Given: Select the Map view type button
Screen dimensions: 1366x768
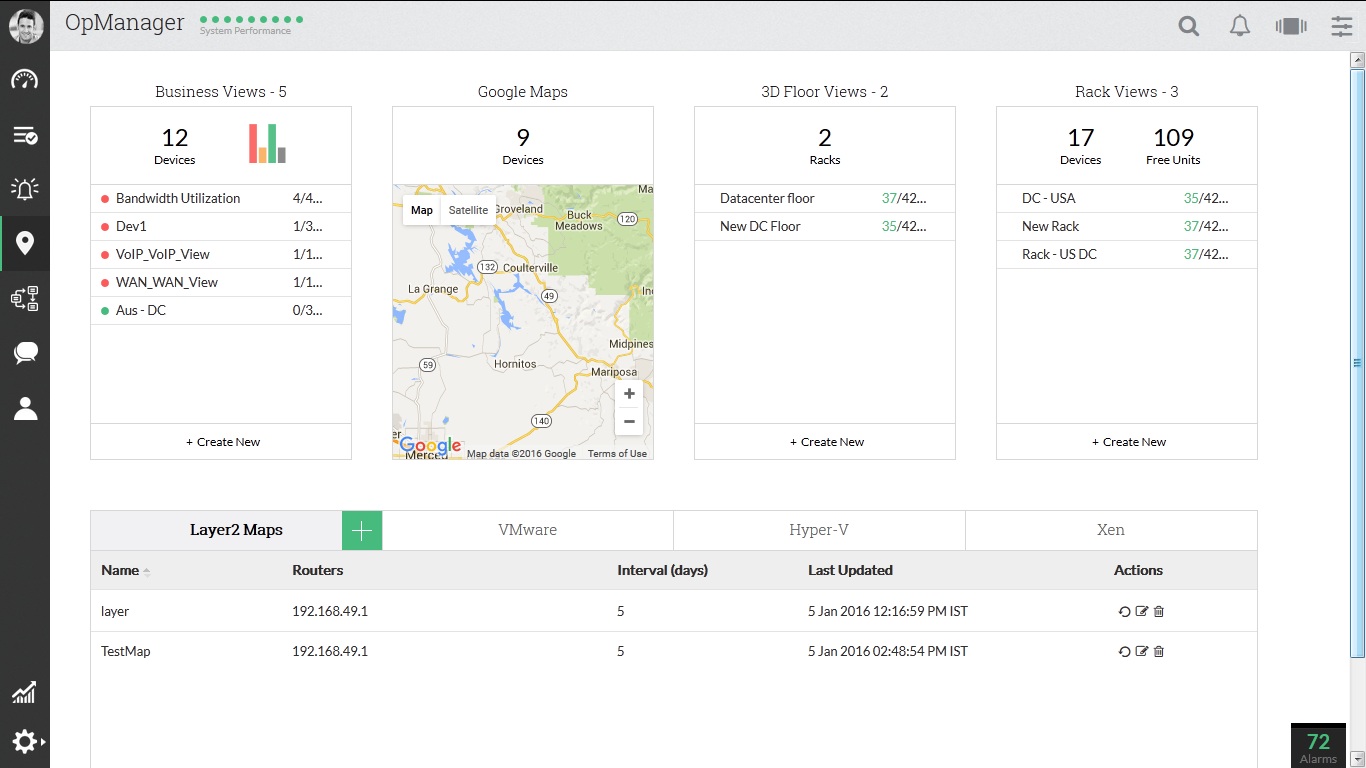Looking at the screenshot, I should click(422, 210).
